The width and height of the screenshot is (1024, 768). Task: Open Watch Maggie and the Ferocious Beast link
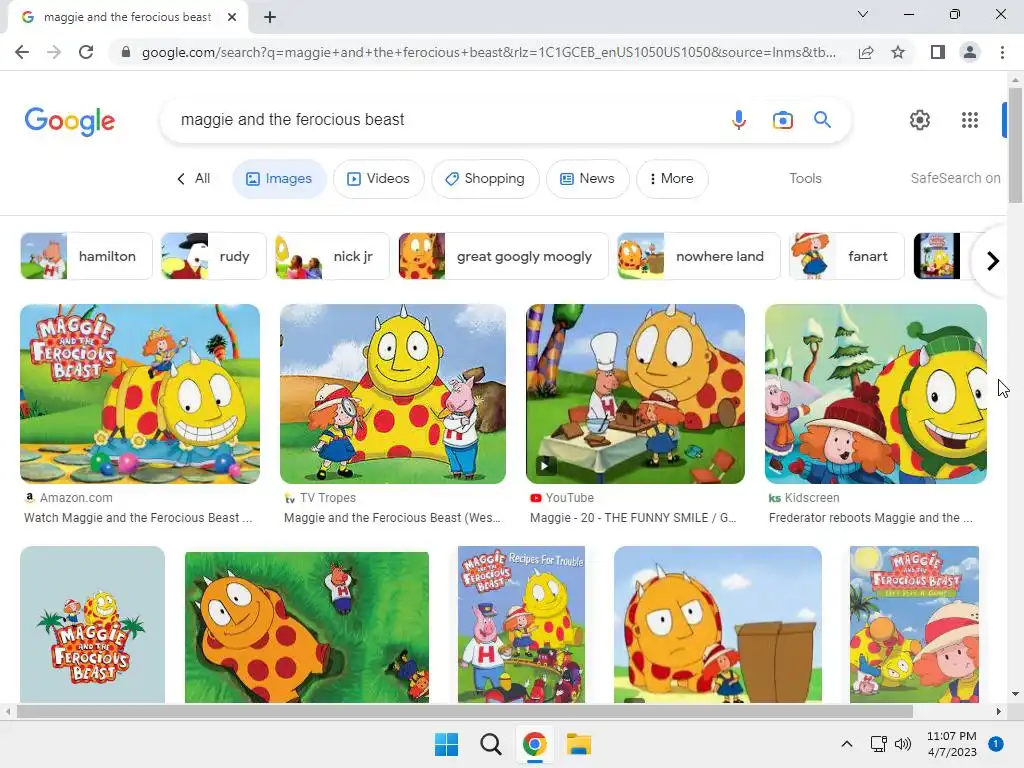click(138, 518)
